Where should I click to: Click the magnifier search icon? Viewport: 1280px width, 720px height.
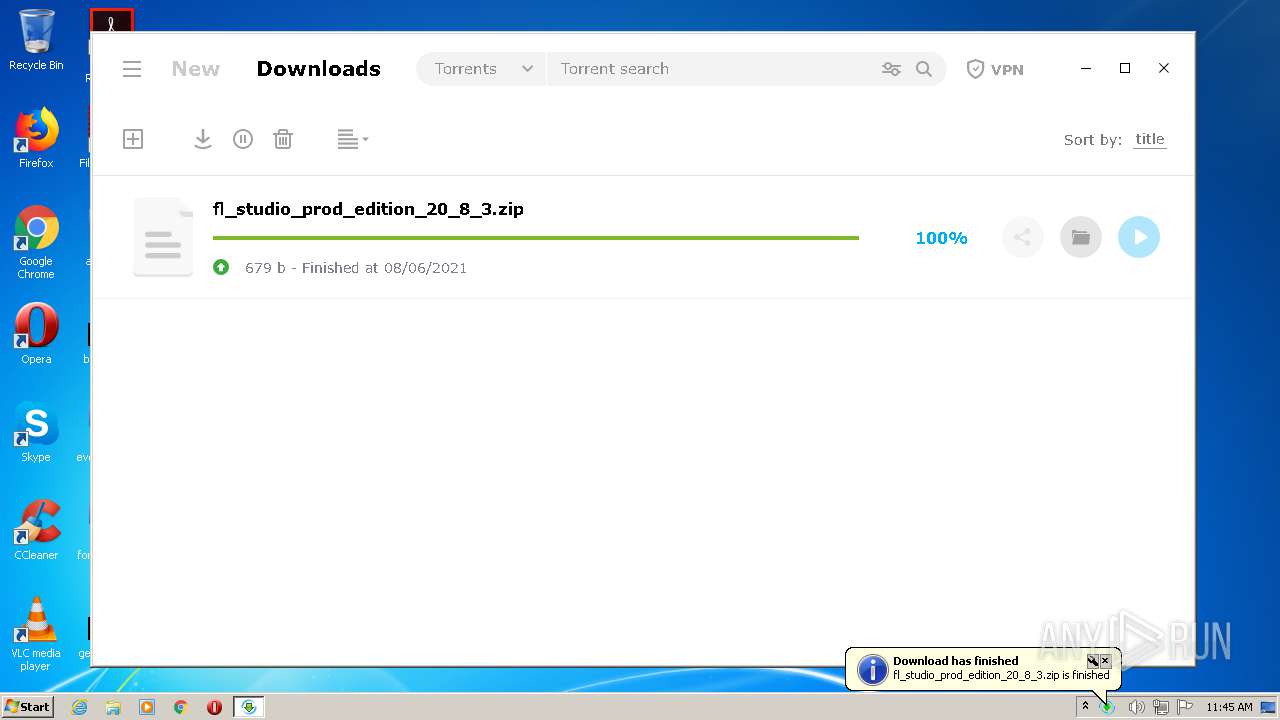tap(924, 69)
